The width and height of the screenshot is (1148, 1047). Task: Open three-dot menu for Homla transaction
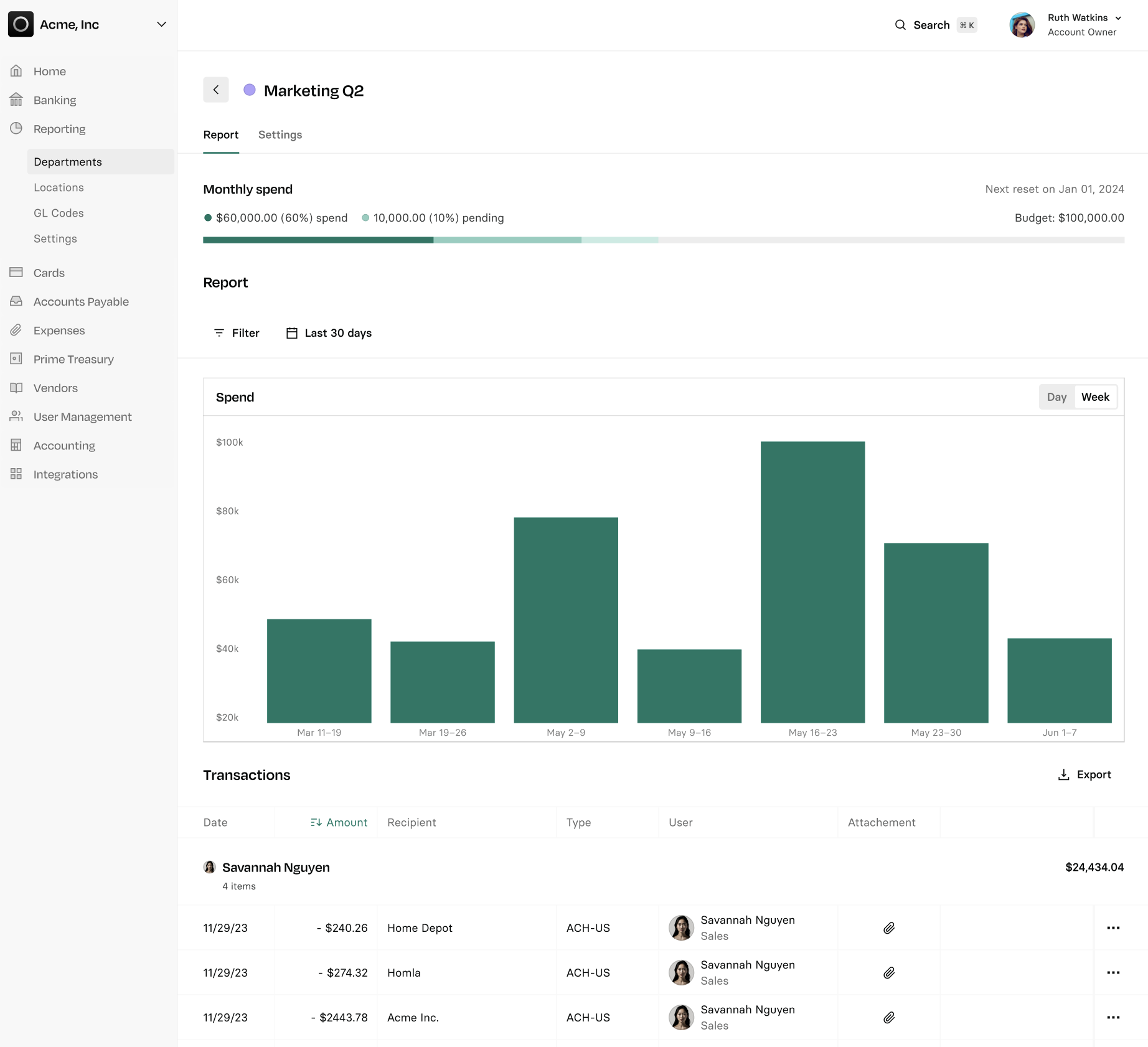[1113, 973]
